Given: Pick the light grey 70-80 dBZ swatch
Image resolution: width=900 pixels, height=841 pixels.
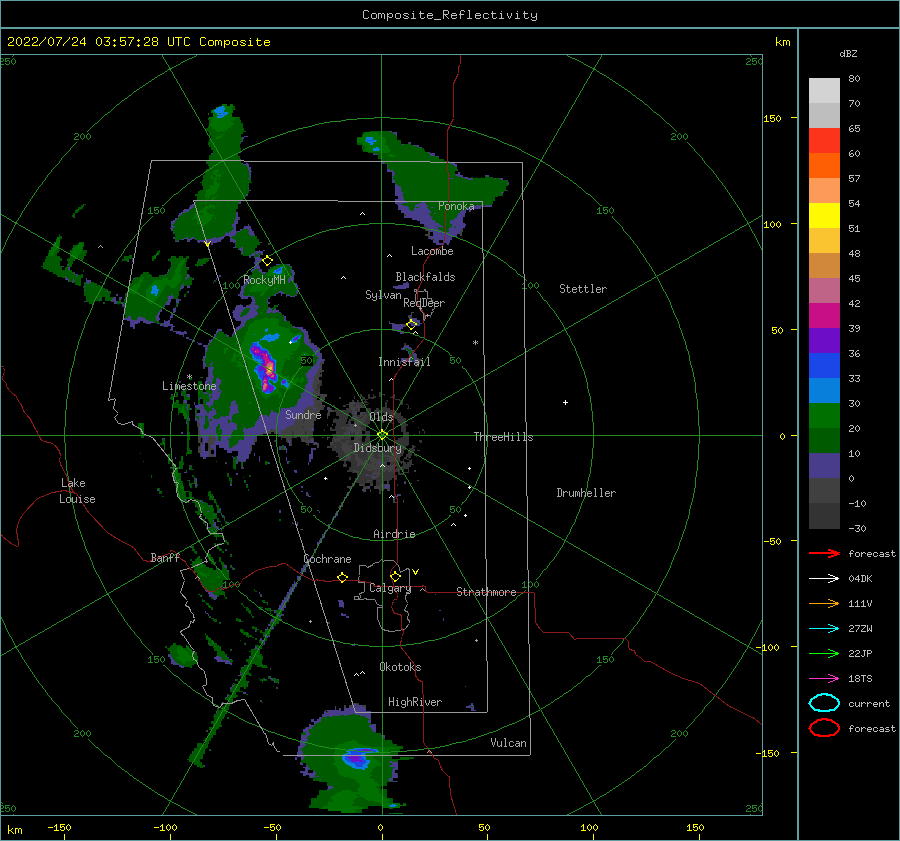Looking at the screenshot, I should pyautogui.click(x=824, y=91).
